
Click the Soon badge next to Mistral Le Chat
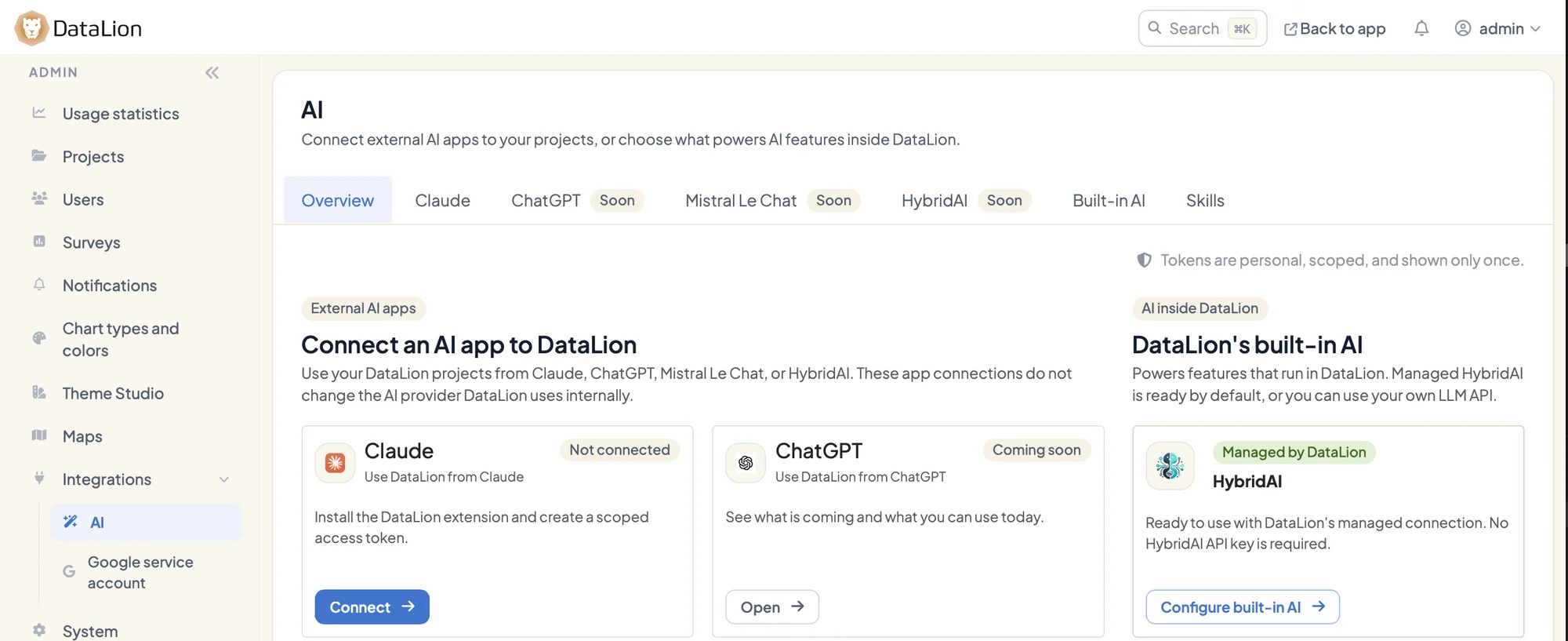tap(833, 200)
